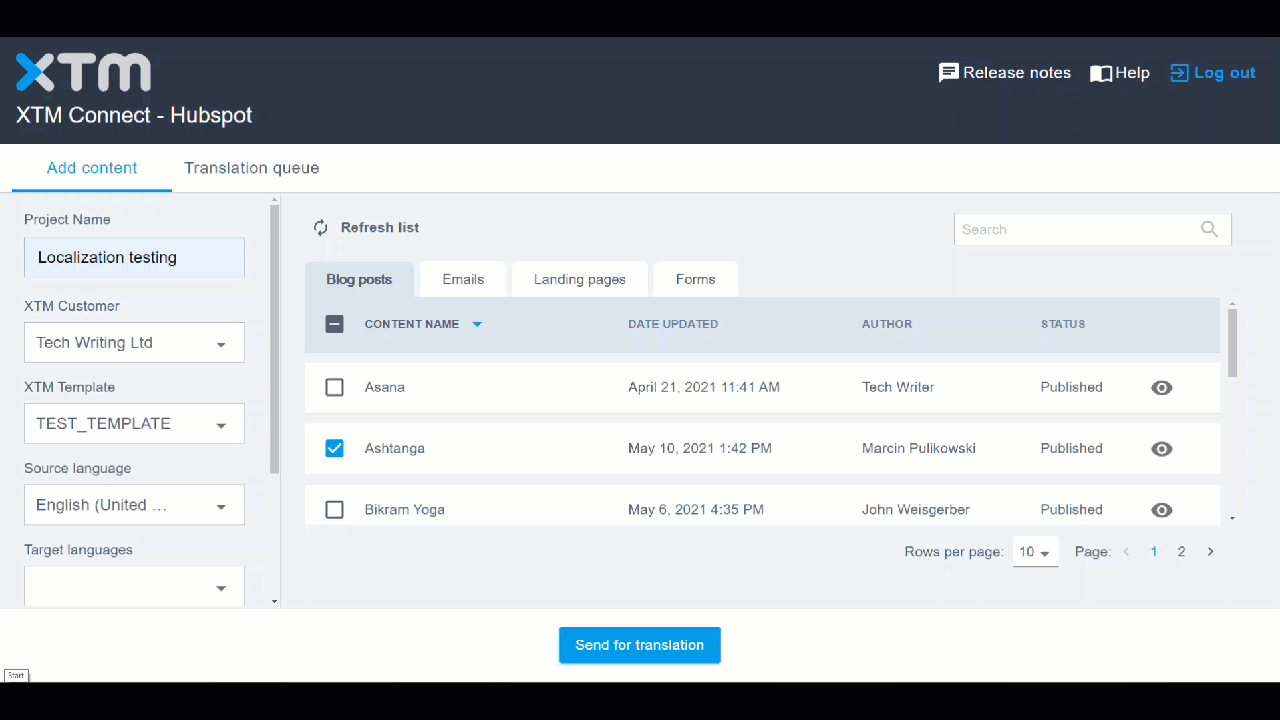Viewport: 1280px width, 720px height.
Task: Click the select-all checkbox in header
Action: point(334,323)
